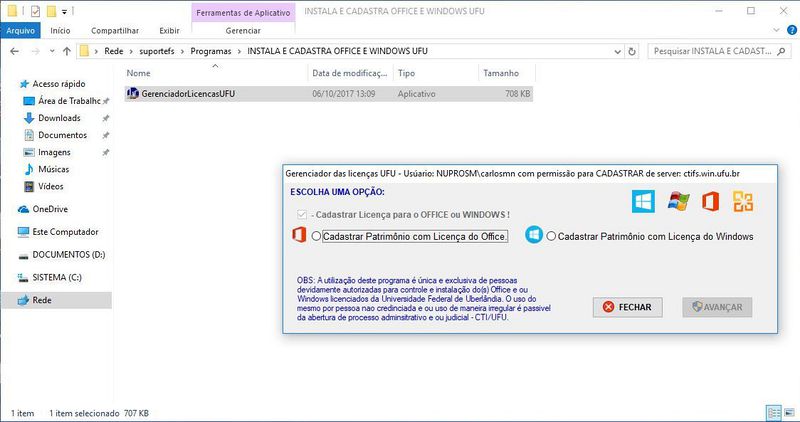Screen dimensions: 800x422
Task: Click the 06/10/2017 13:09 date cell
Action: (343, 94)
